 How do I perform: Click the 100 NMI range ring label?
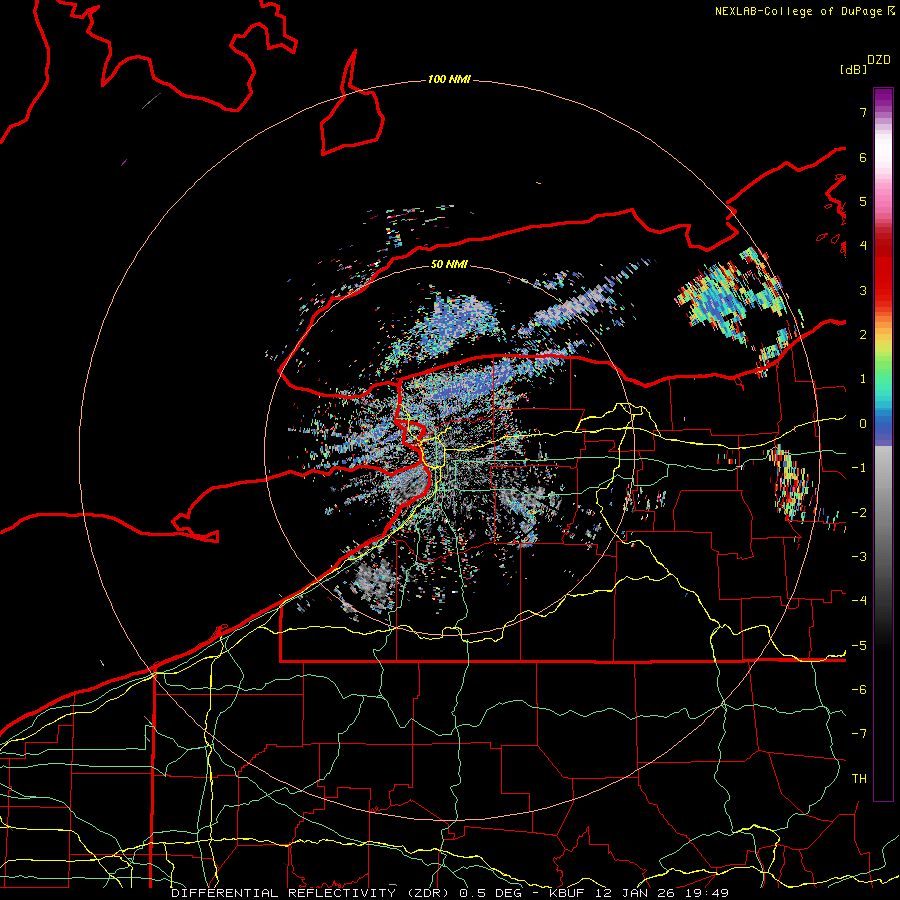pos(449,79)
